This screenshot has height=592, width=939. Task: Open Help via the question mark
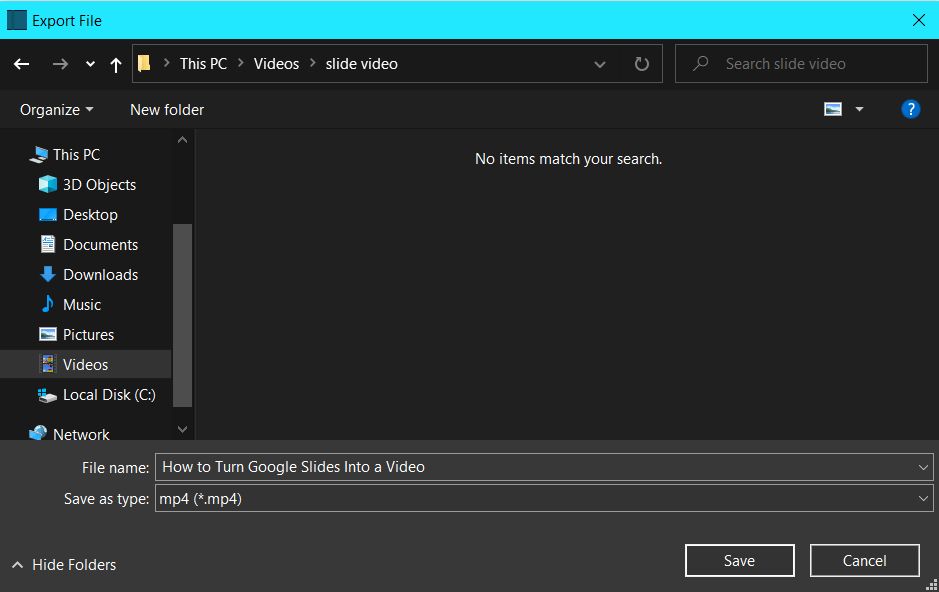point(910,109)
